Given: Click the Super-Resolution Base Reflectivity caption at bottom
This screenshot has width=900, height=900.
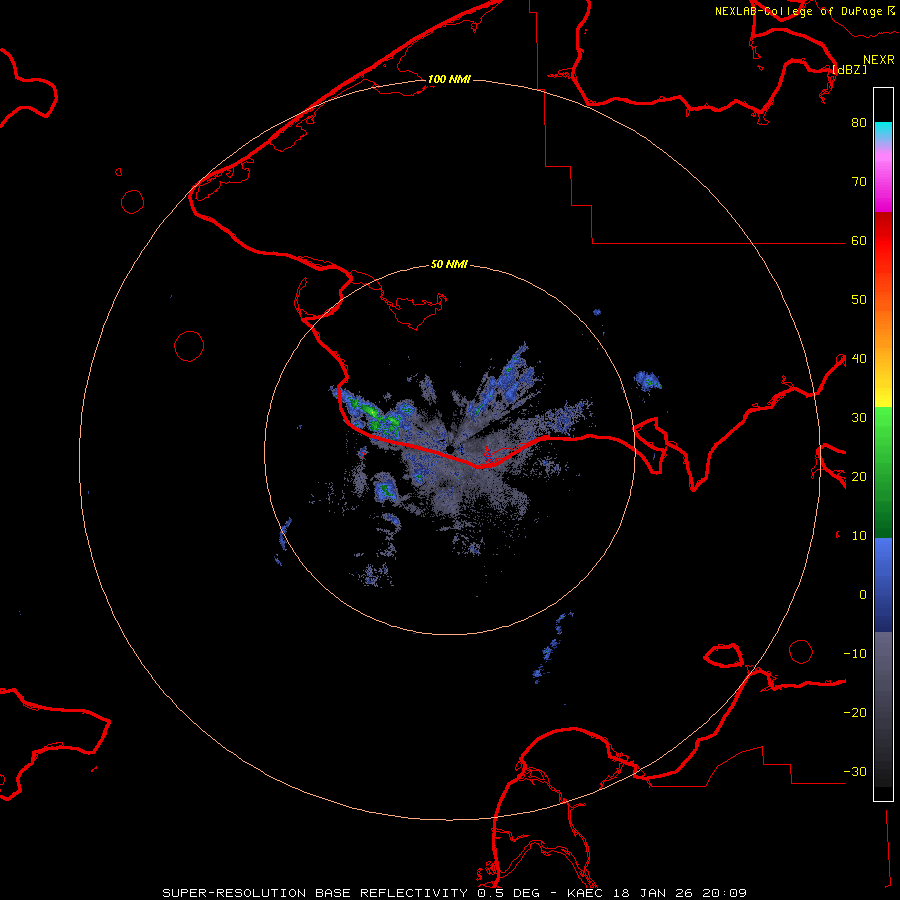Looking at the screenshot, I should click(x=454, y=893).
